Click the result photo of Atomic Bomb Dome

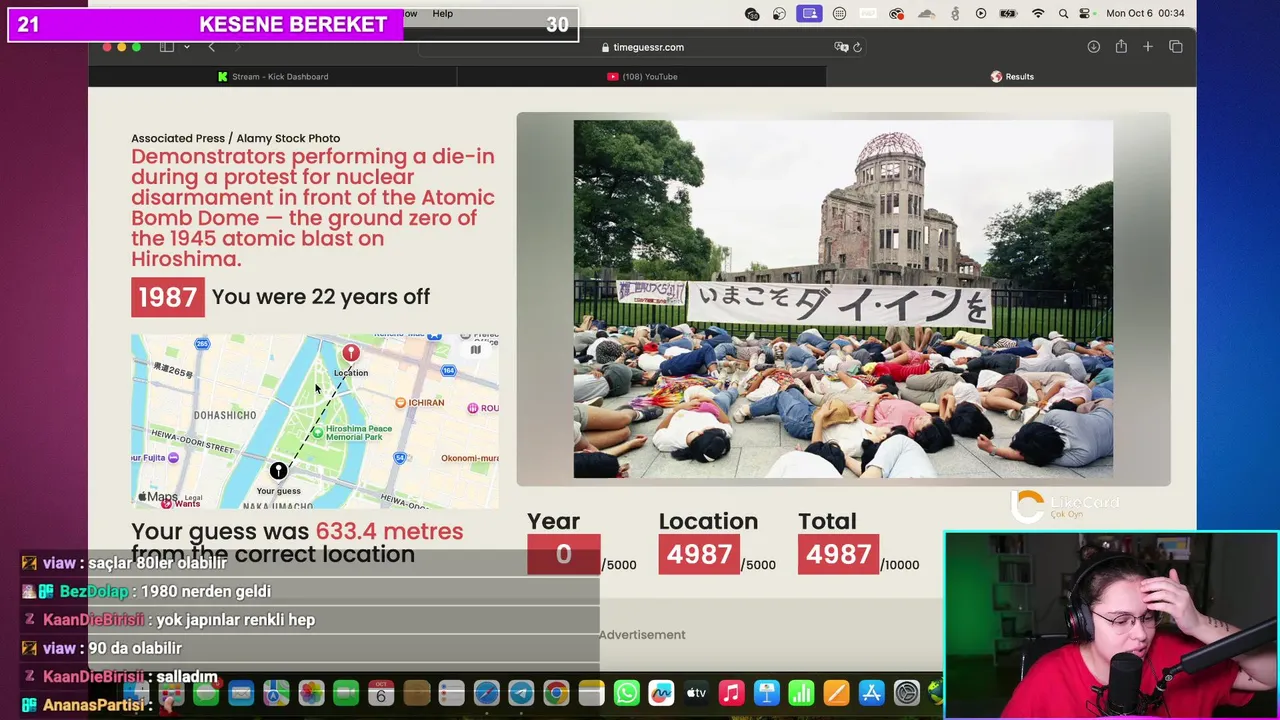tap(843, 299)
